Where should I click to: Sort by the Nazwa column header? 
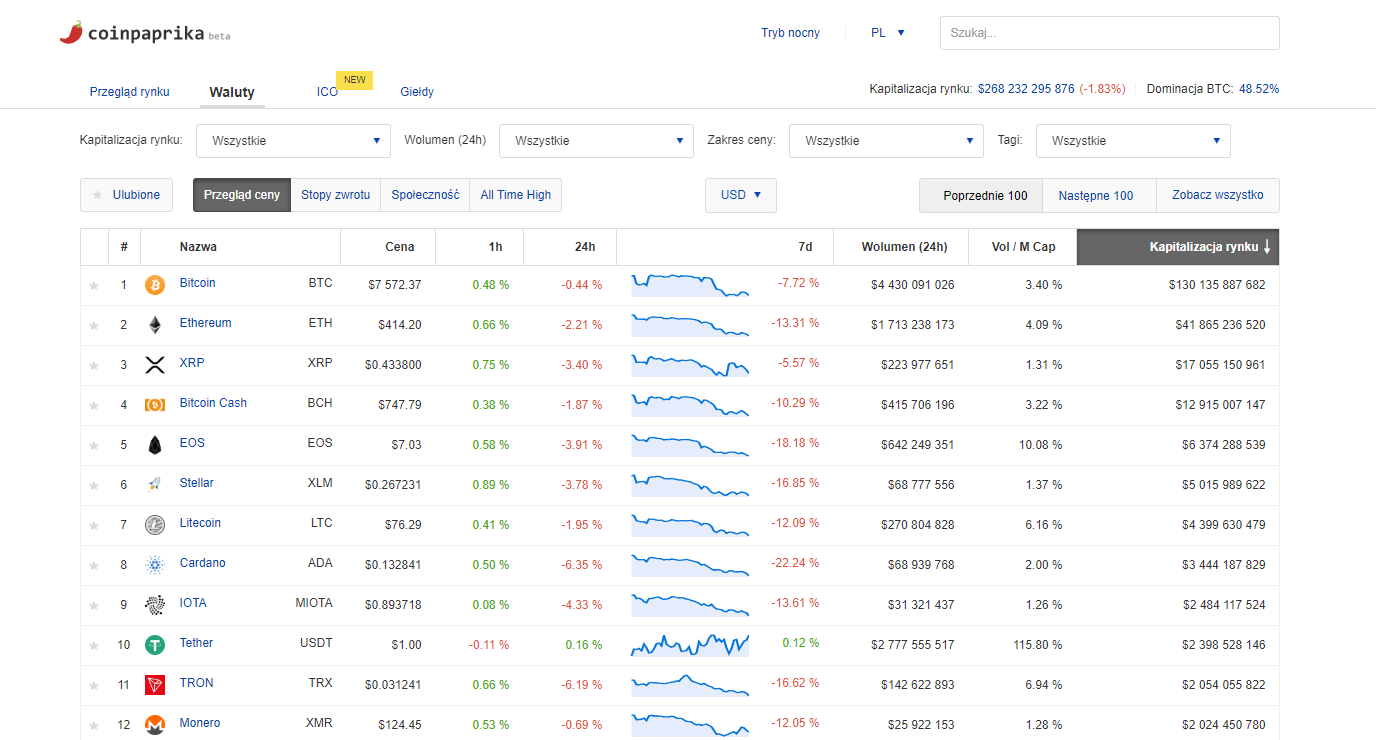tap(240, 247)
